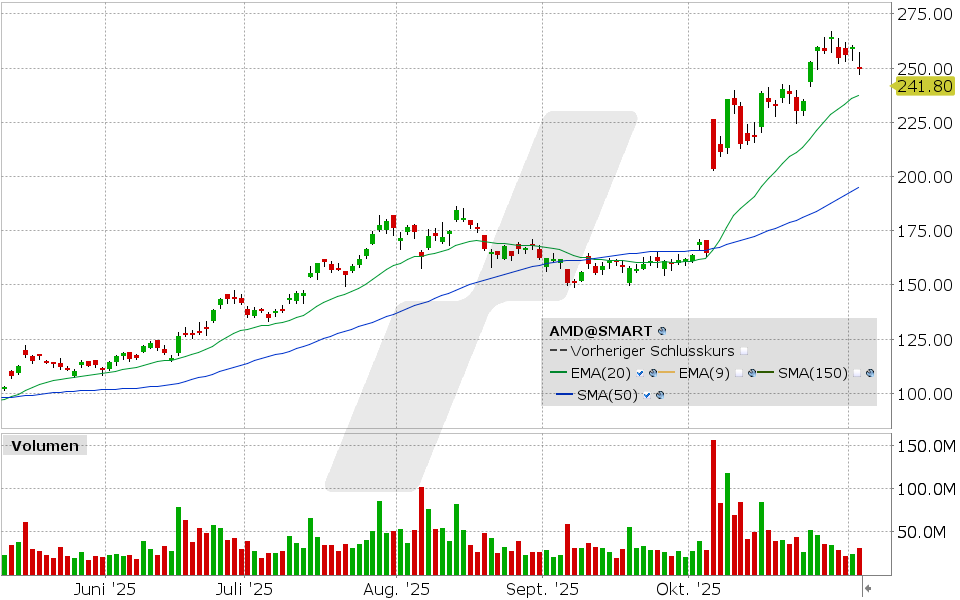This screenshot has height=600, width=960.
Task: Select the green EMA(20) line sample in legend
Action: [x=558, y=372]
